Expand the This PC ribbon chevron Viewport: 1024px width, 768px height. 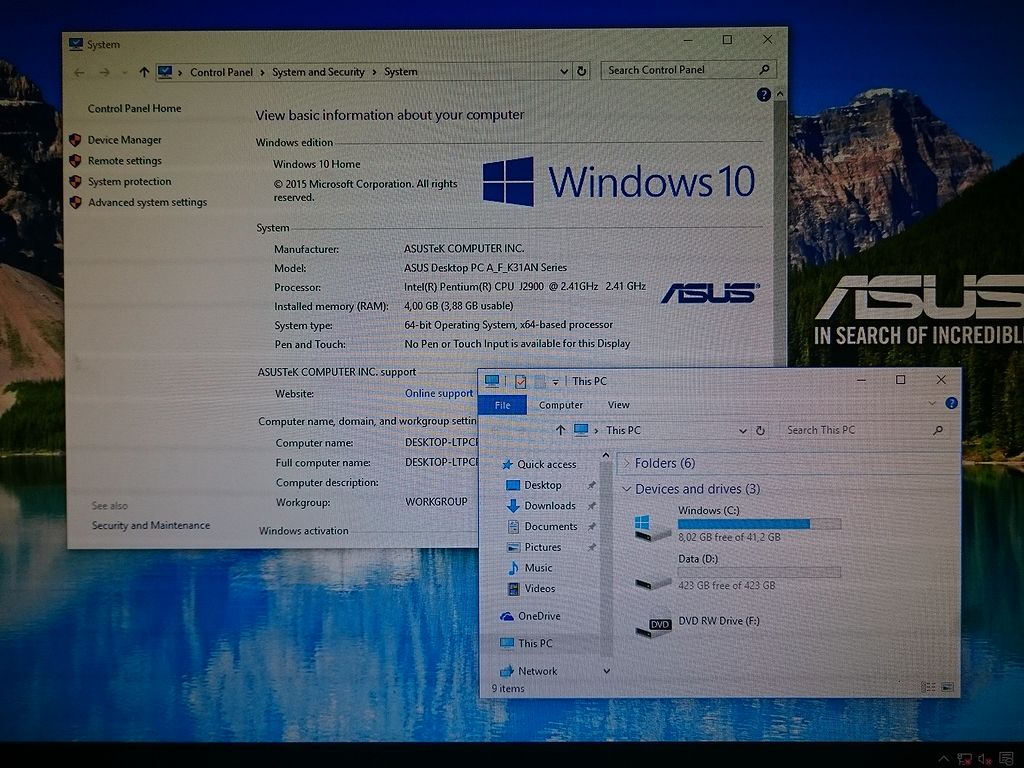[x=932, y=404]
